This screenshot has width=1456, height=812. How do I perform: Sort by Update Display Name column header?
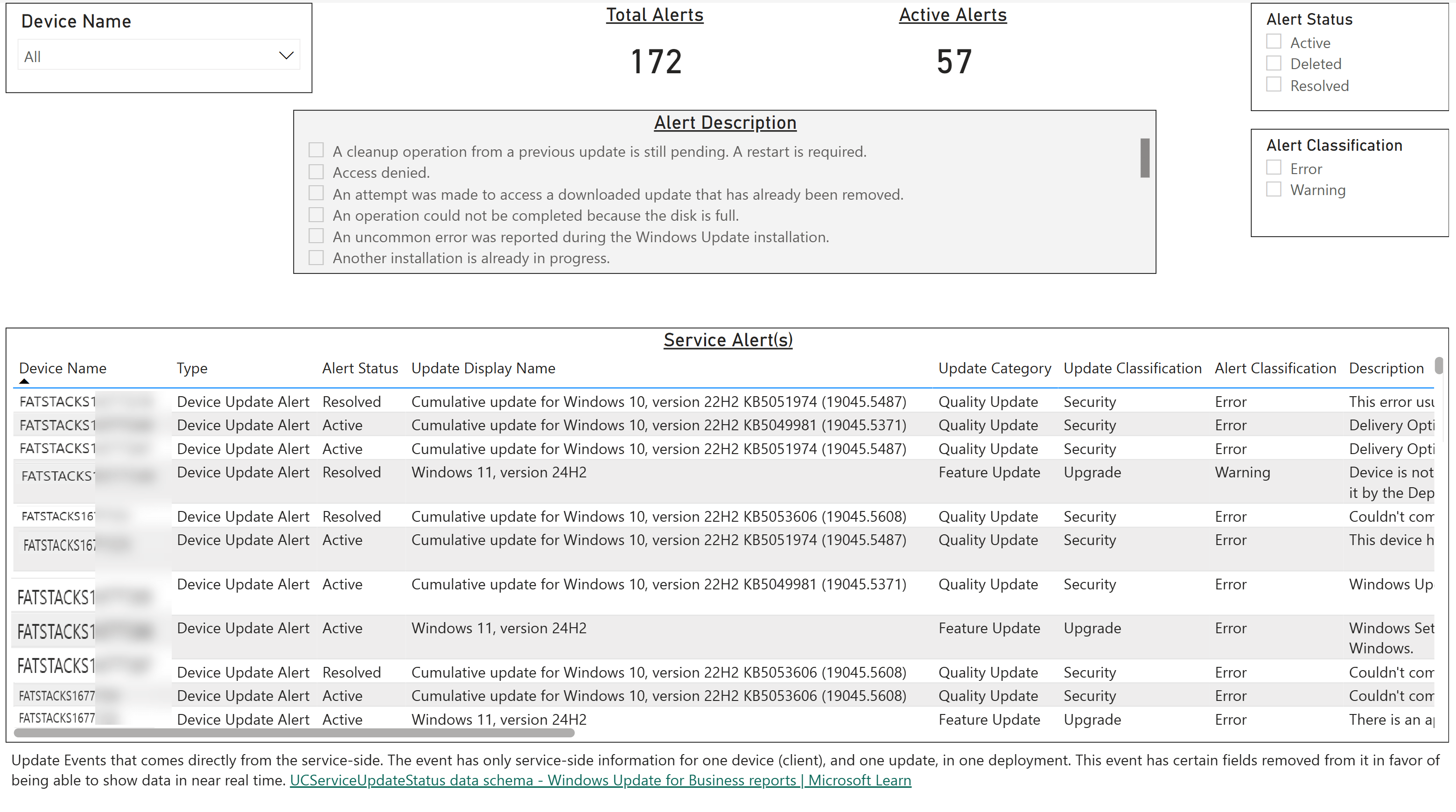point(483,368)
